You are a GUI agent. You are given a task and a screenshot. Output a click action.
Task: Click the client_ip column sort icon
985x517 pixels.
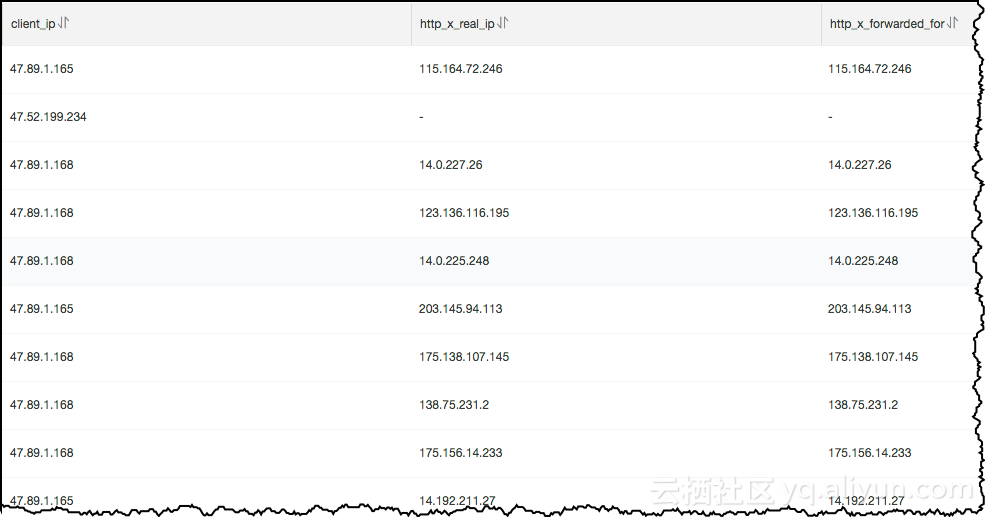64,23
